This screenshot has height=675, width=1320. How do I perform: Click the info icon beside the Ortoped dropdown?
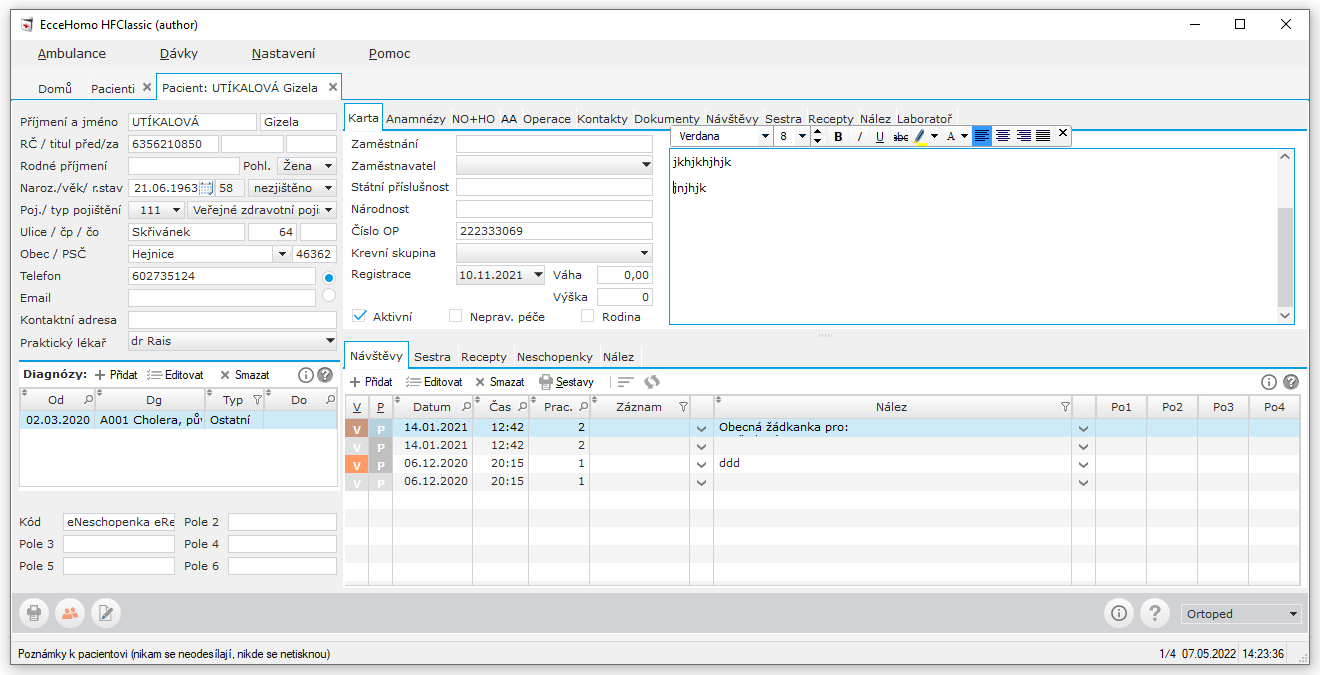tap(1119, 613)
